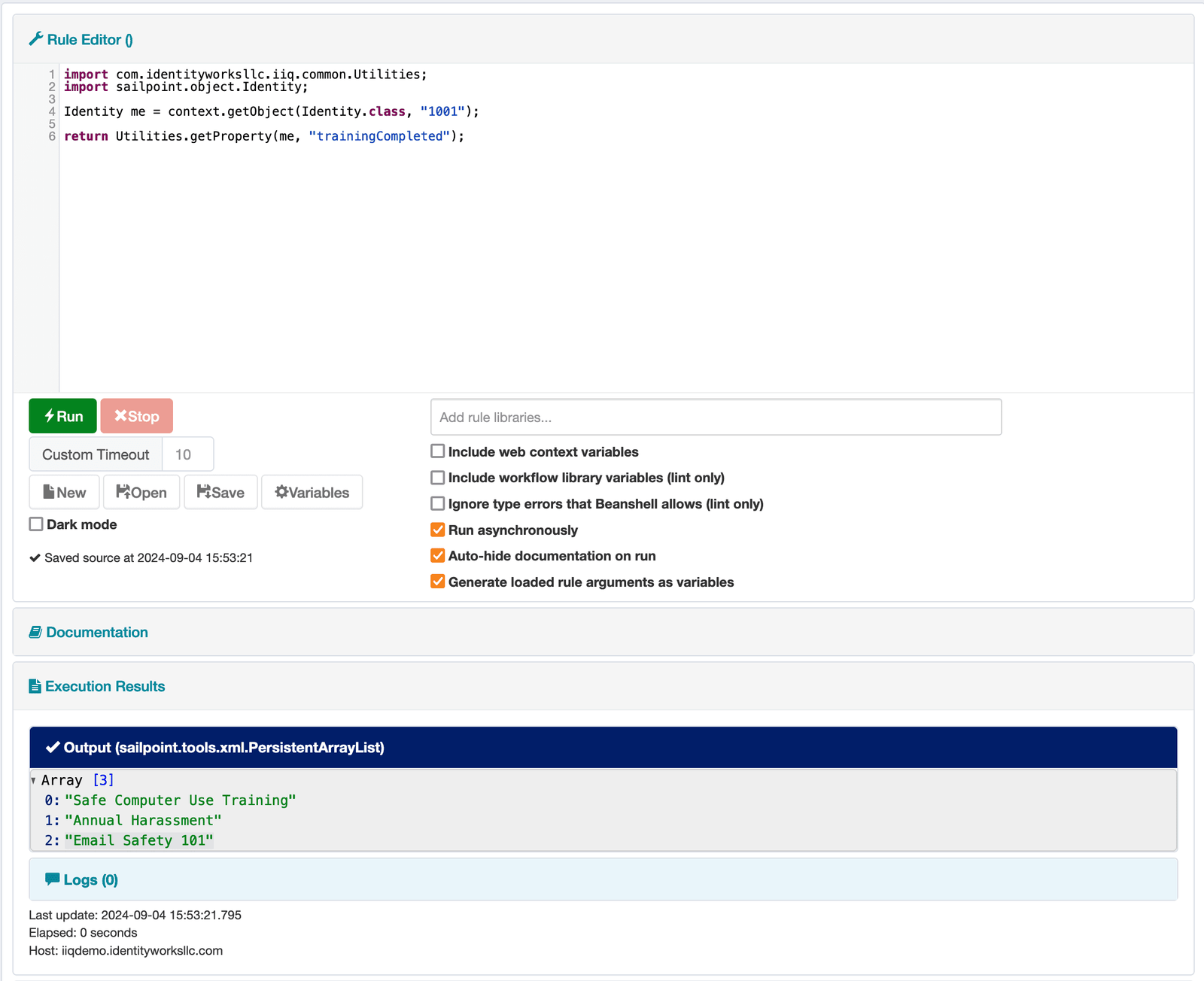Click the Custom Timeout value field
This screenshot has height=981, width=1204.
(187, 454)
